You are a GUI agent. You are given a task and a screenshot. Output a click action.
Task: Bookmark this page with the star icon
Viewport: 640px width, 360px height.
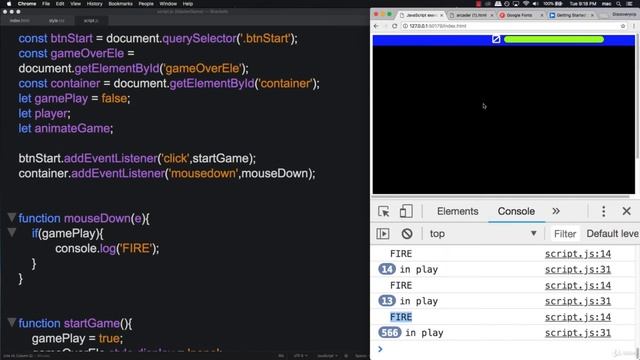click(623, 26)
